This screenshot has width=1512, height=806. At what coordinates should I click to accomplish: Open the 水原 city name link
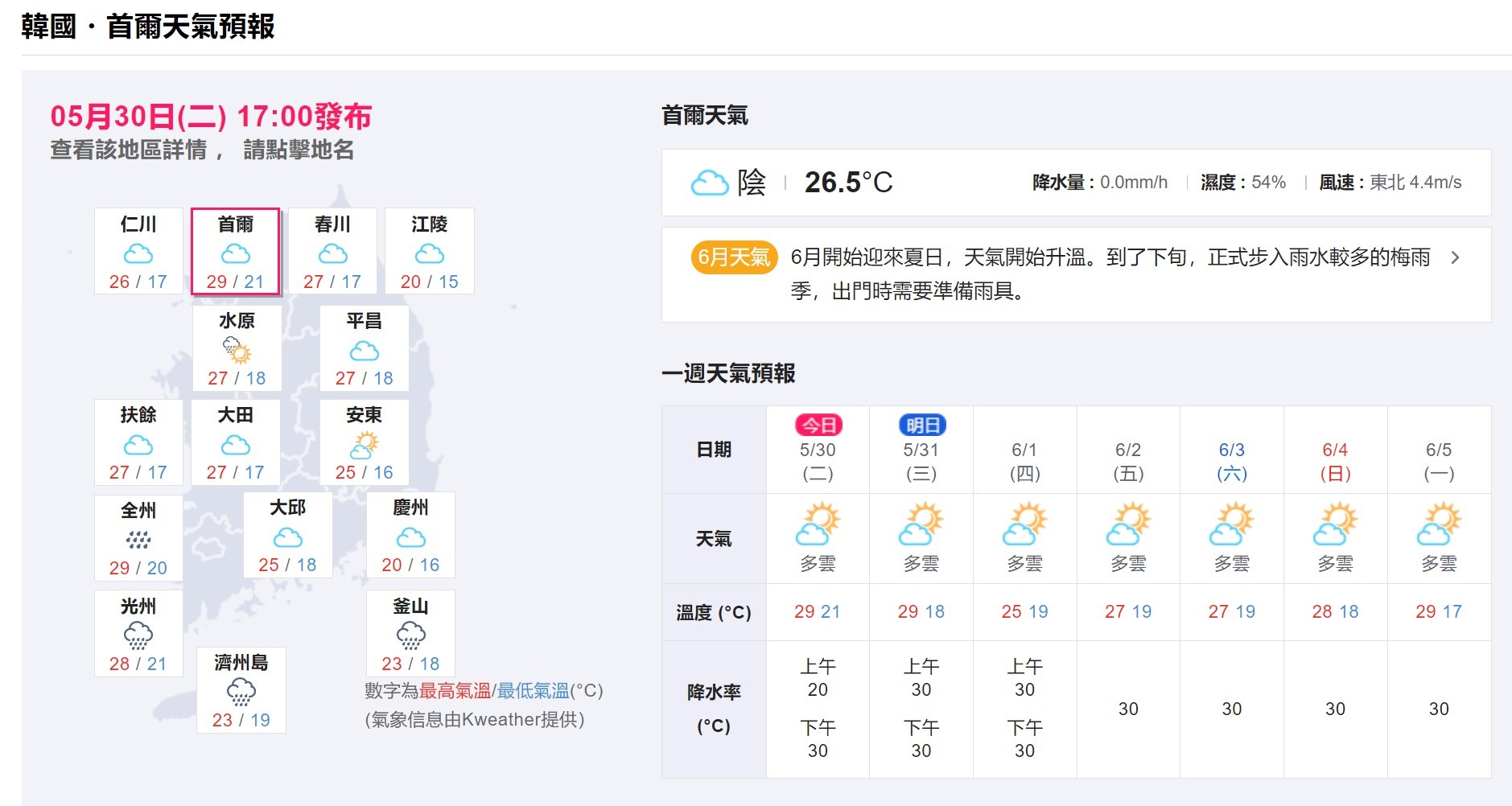pos(237,320)
